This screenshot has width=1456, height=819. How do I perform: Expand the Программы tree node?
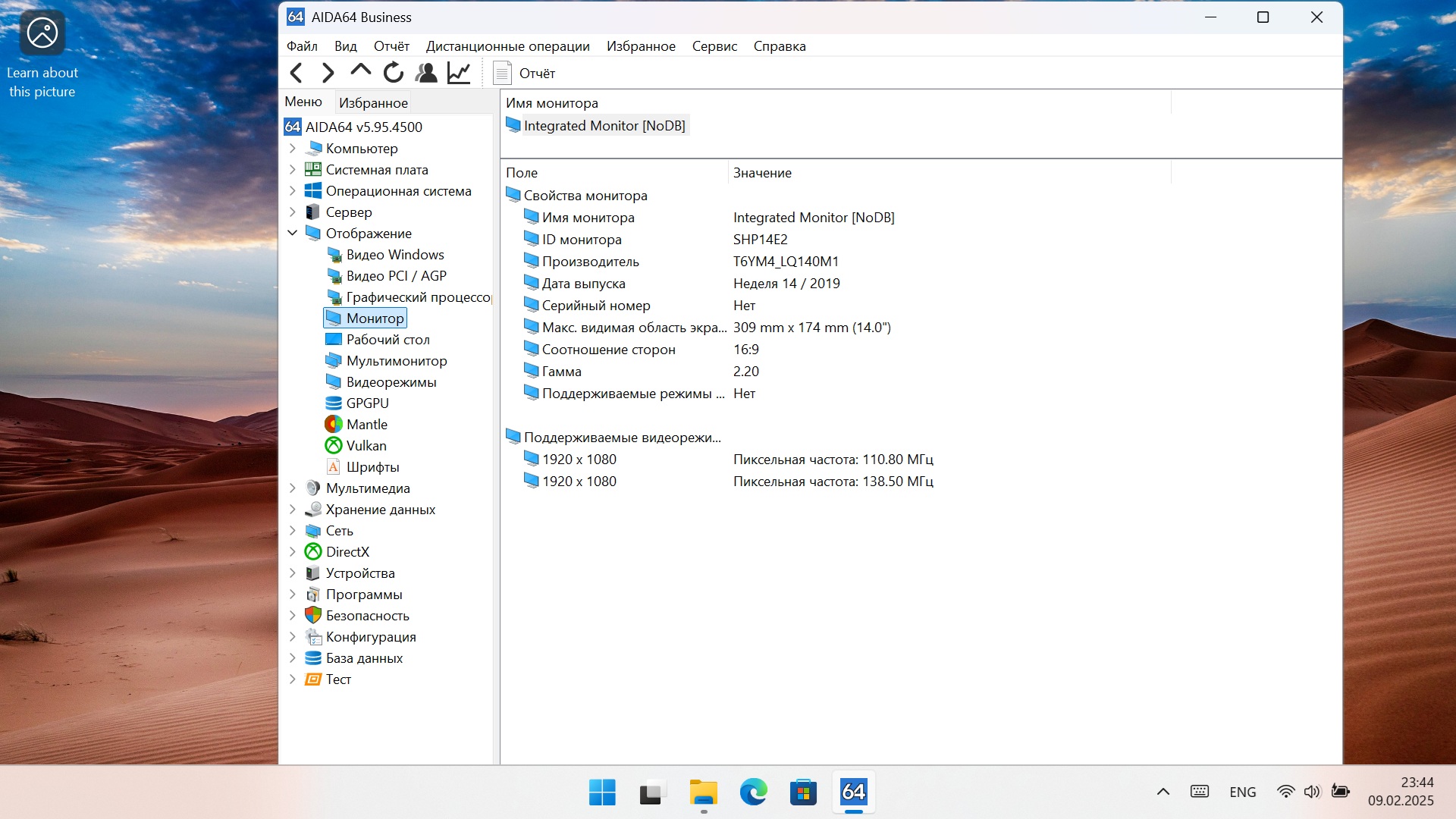[x=293, y=595]
